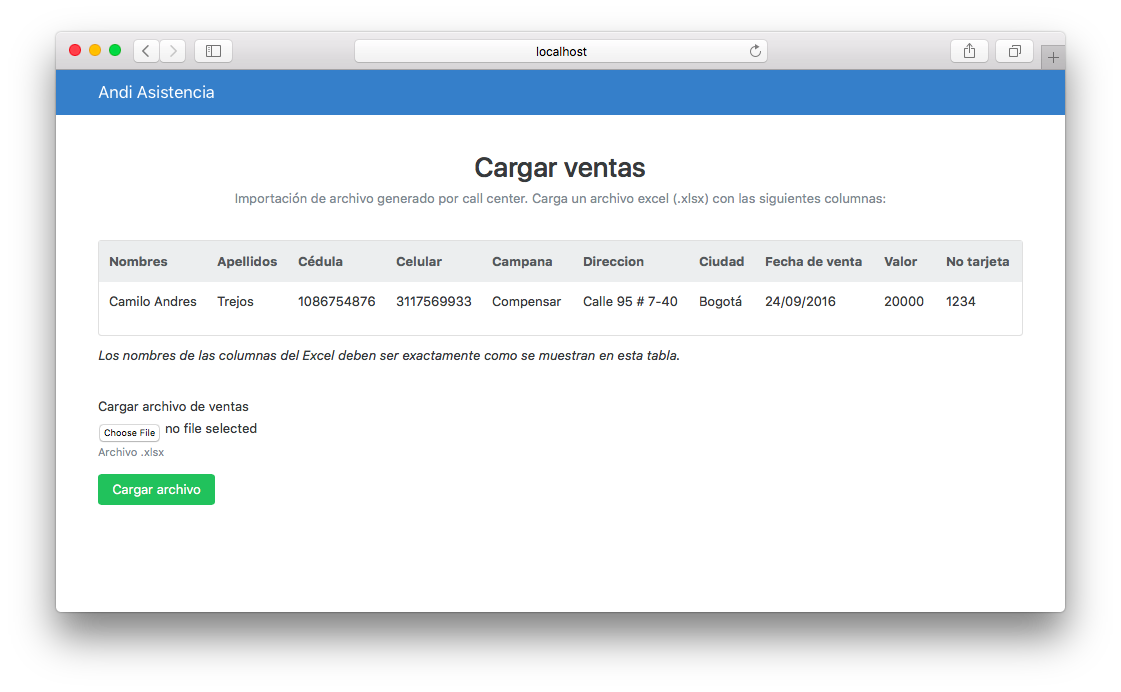The image size is (1121, 692).
Task: Click the localhost address bar
Action: coord(560,51)
